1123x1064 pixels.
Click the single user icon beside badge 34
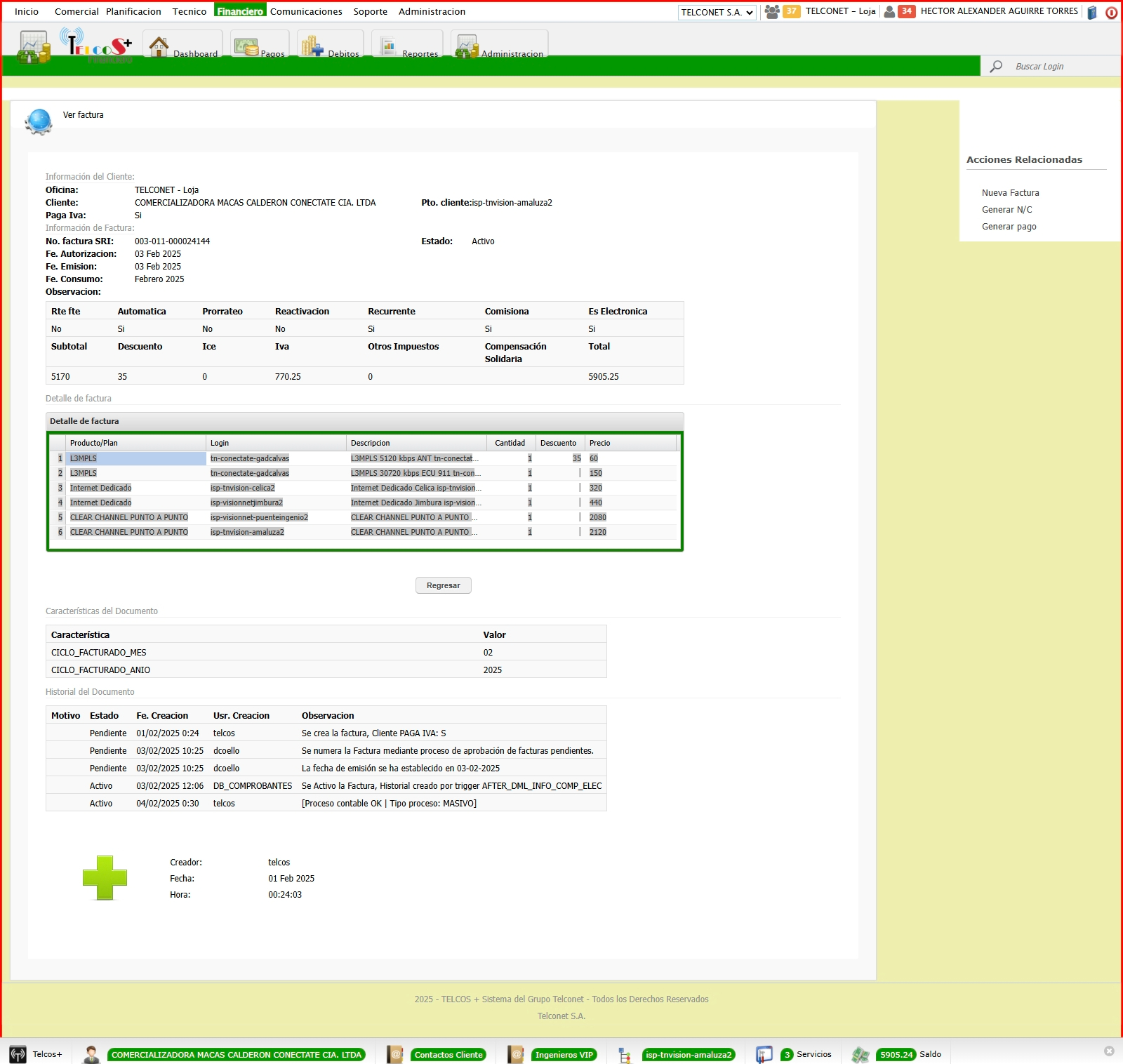(x=889, y=11)
